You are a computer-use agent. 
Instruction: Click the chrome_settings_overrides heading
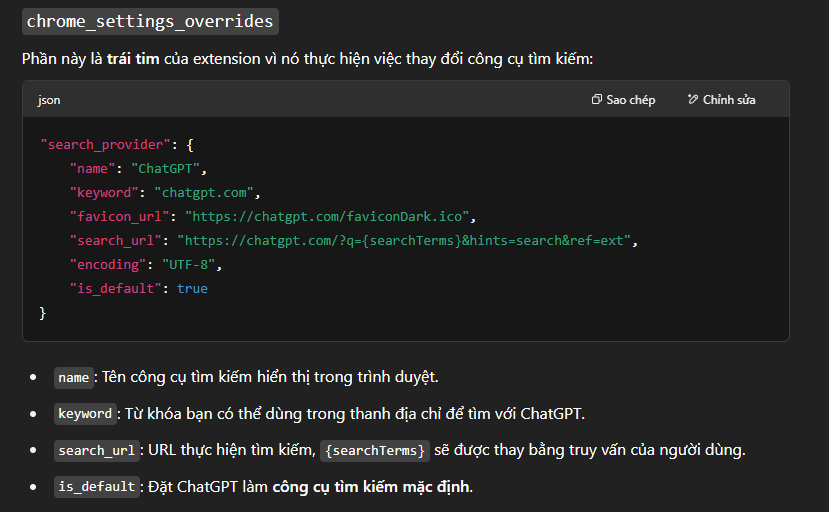tap(150, 21)
